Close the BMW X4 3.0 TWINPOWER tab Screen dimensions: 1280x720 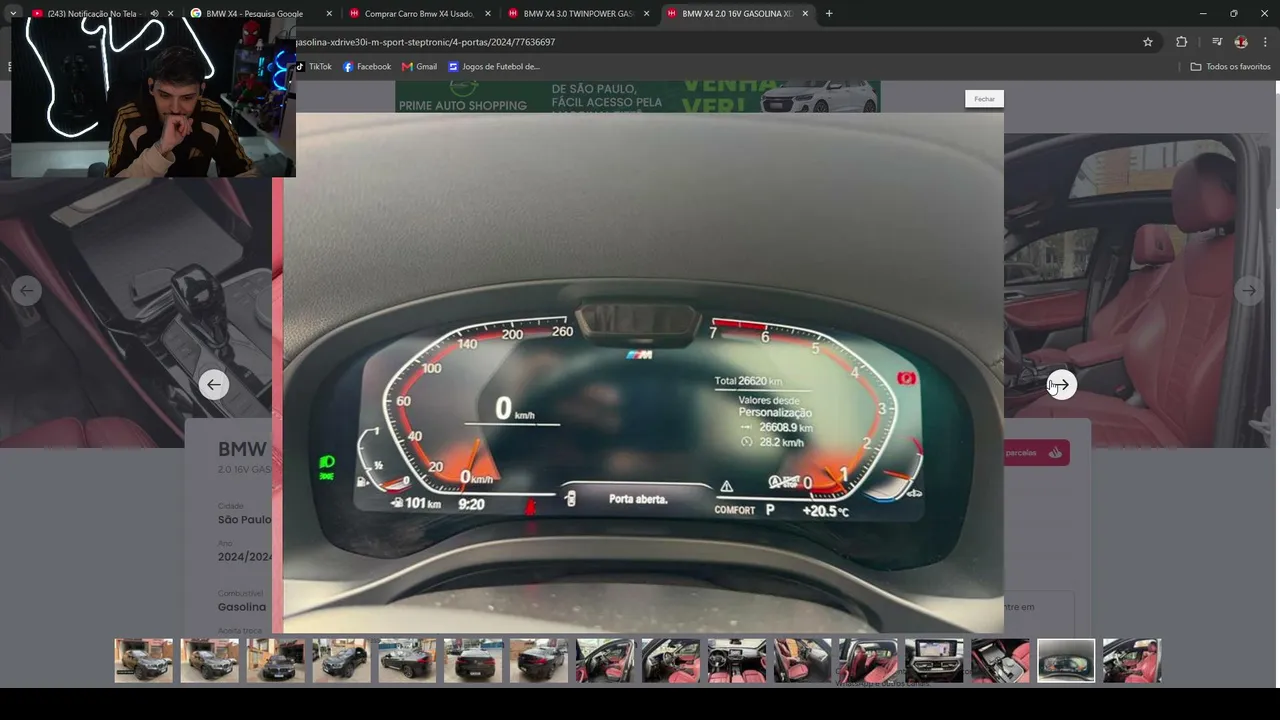tap(647, 14)
